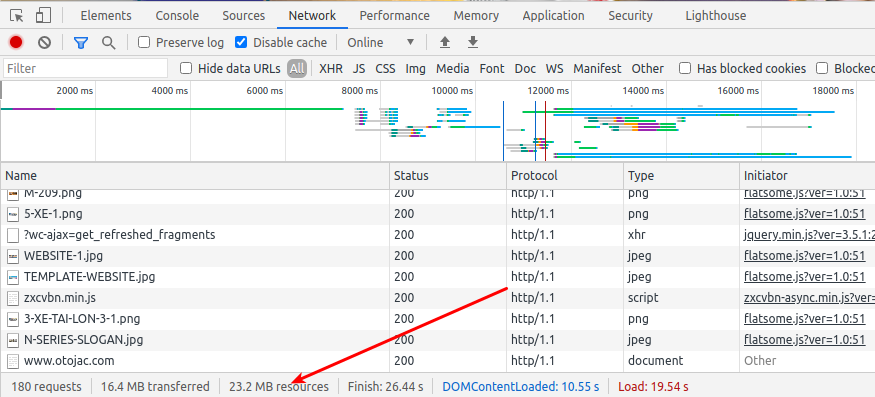Click 14000 ms mark on overview timeline

(x=643, y=90)
